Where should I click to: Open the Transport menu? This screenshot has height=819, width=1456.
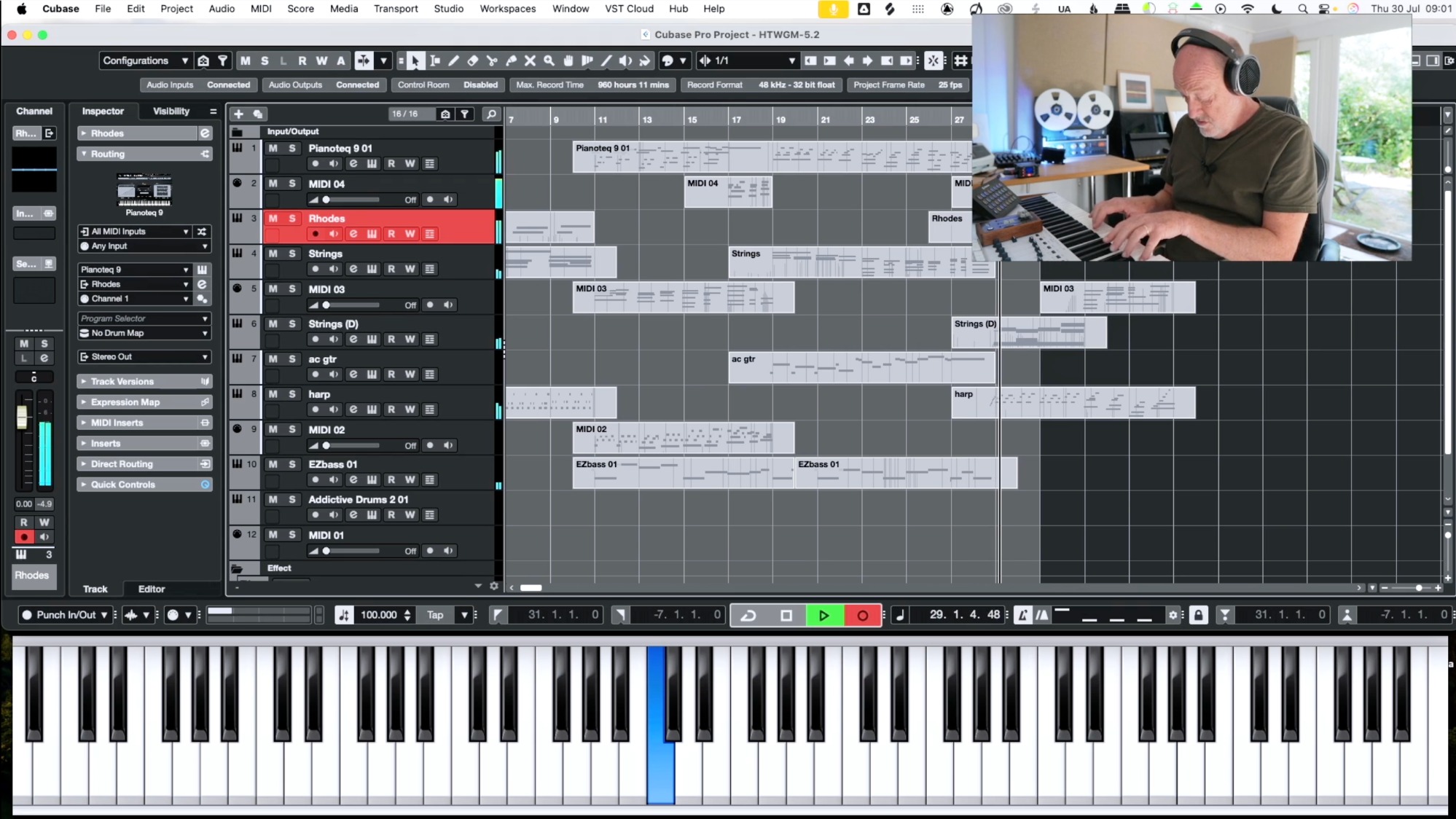click(x=396, y=9)
